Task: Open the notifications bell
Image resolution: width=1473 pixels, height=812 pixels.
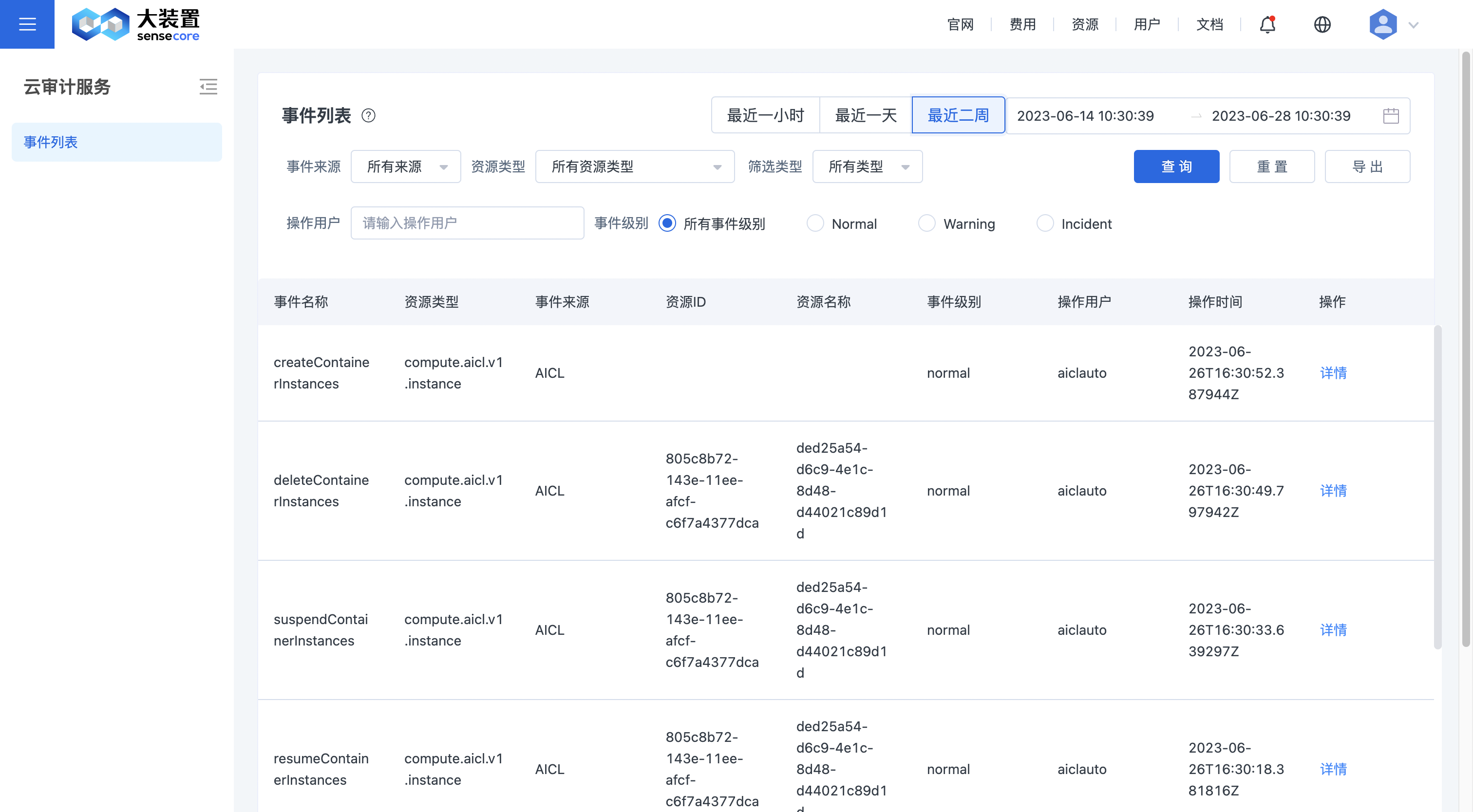Action: click(1268, 24)
